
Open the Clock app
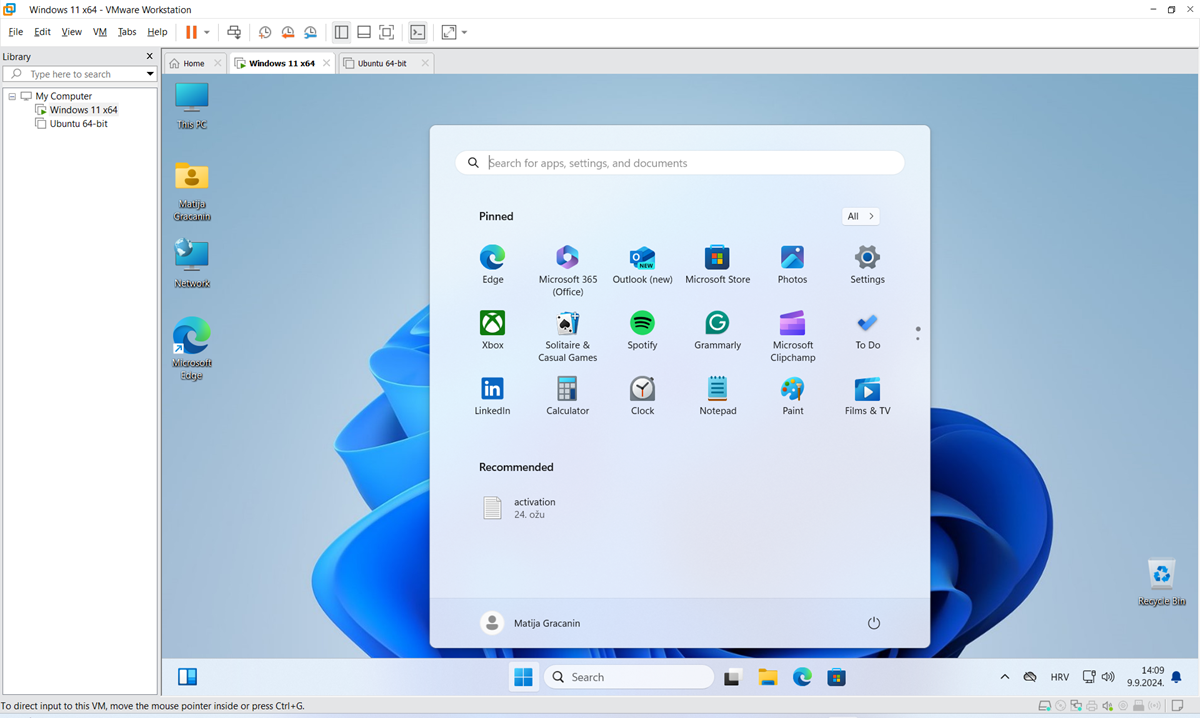tap(642, 396)
